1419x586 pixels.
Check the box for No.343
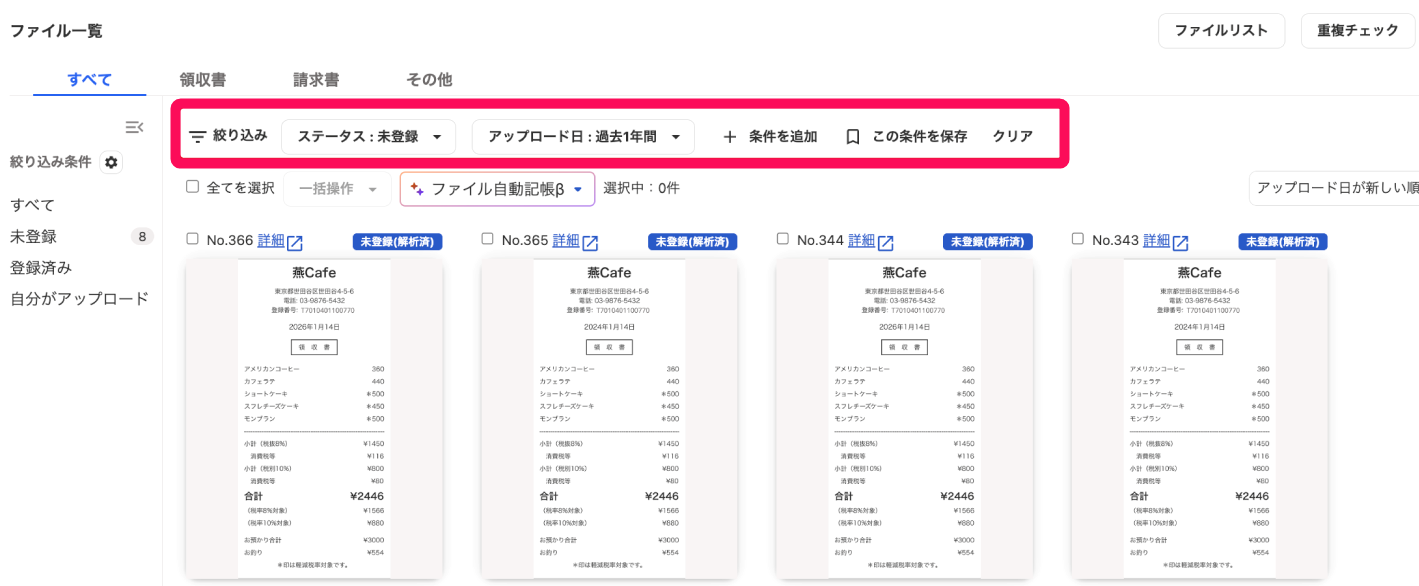click(1078, 239)
